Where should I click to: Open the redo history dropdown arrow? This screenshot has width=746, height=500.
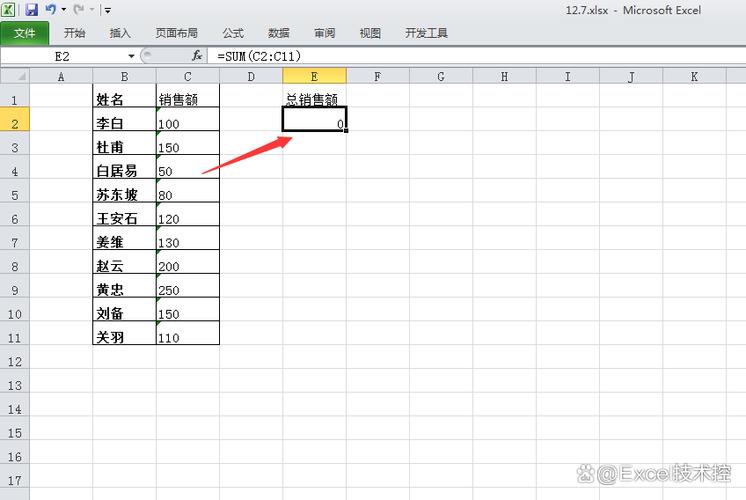[x=92, y=10]
